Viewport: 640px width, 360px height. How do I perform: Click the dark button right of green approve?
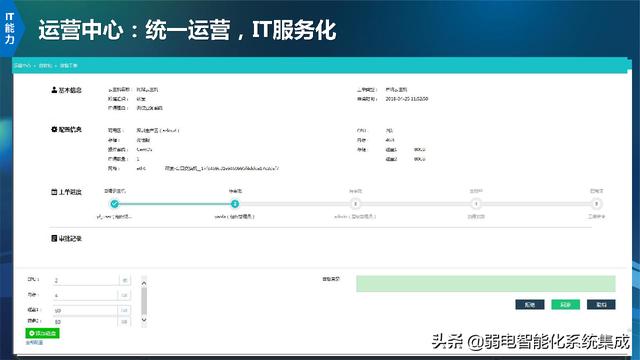[601, 304]
